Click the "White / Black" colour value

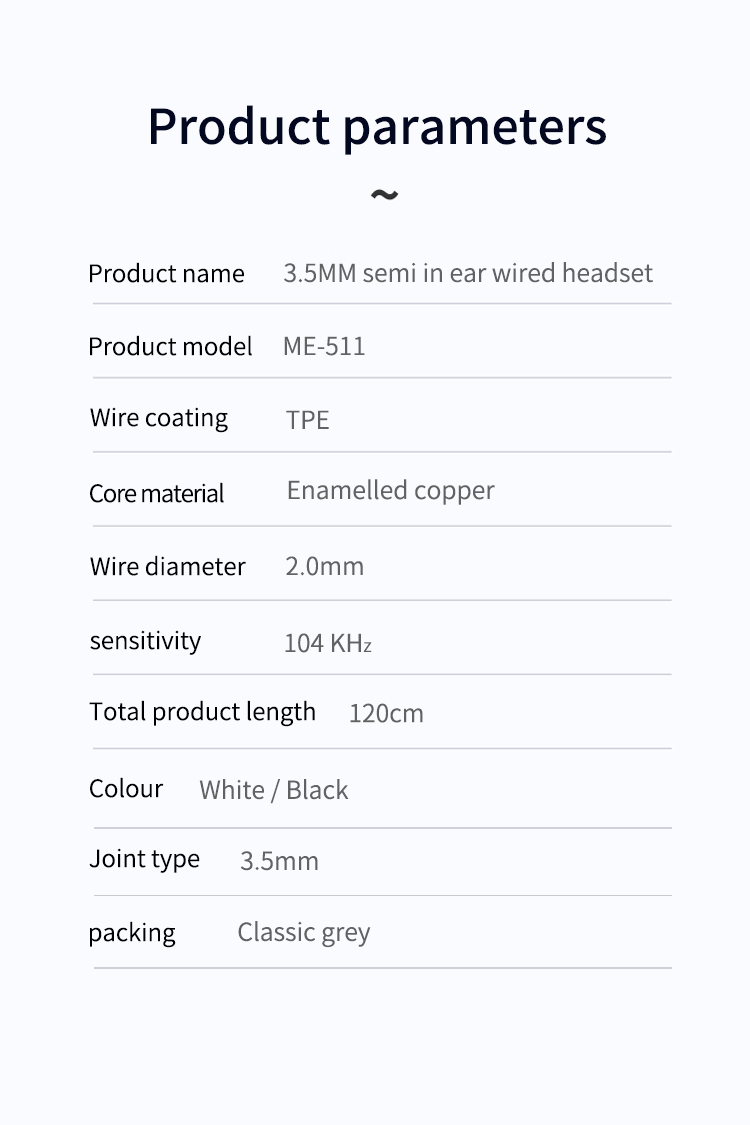point(274,790)
